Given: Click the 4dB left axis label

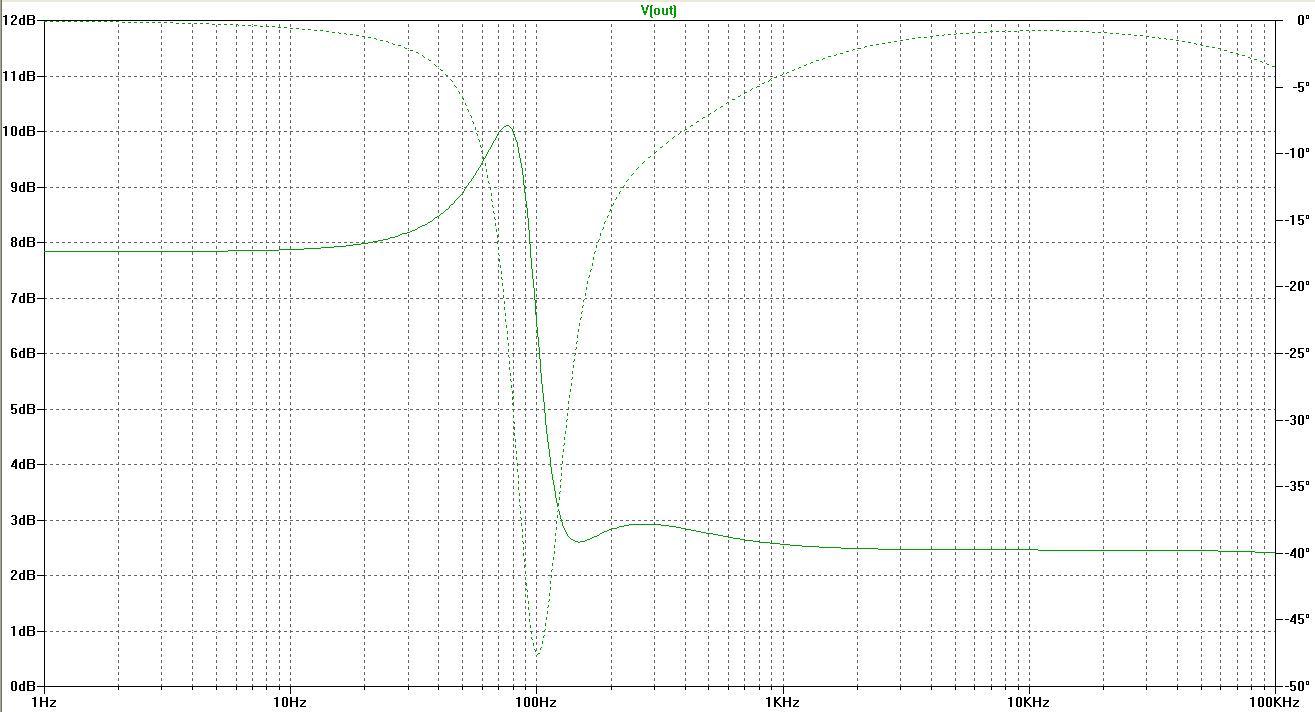Looking at the screenshot, I should [22, 464].
